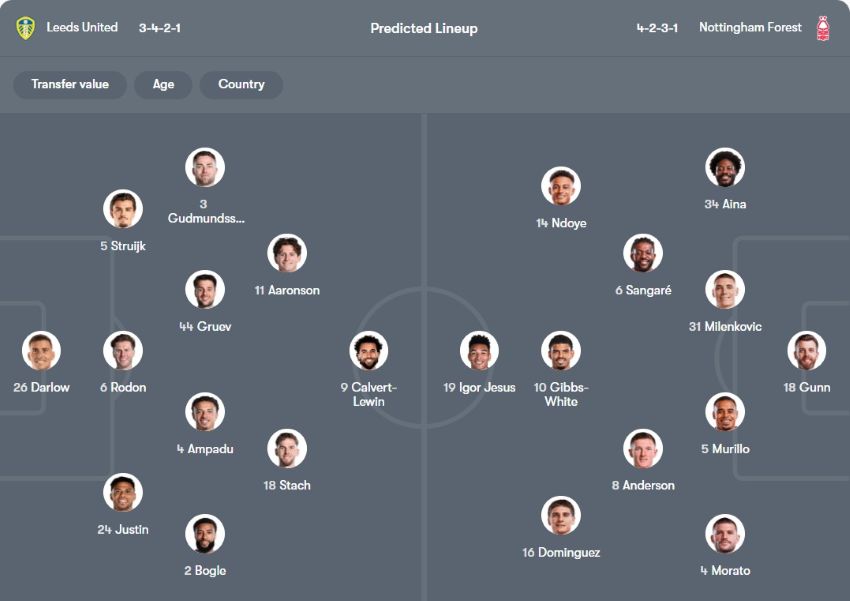Enable the Country filter pill

pyautogui.click(x=241, y=85)
